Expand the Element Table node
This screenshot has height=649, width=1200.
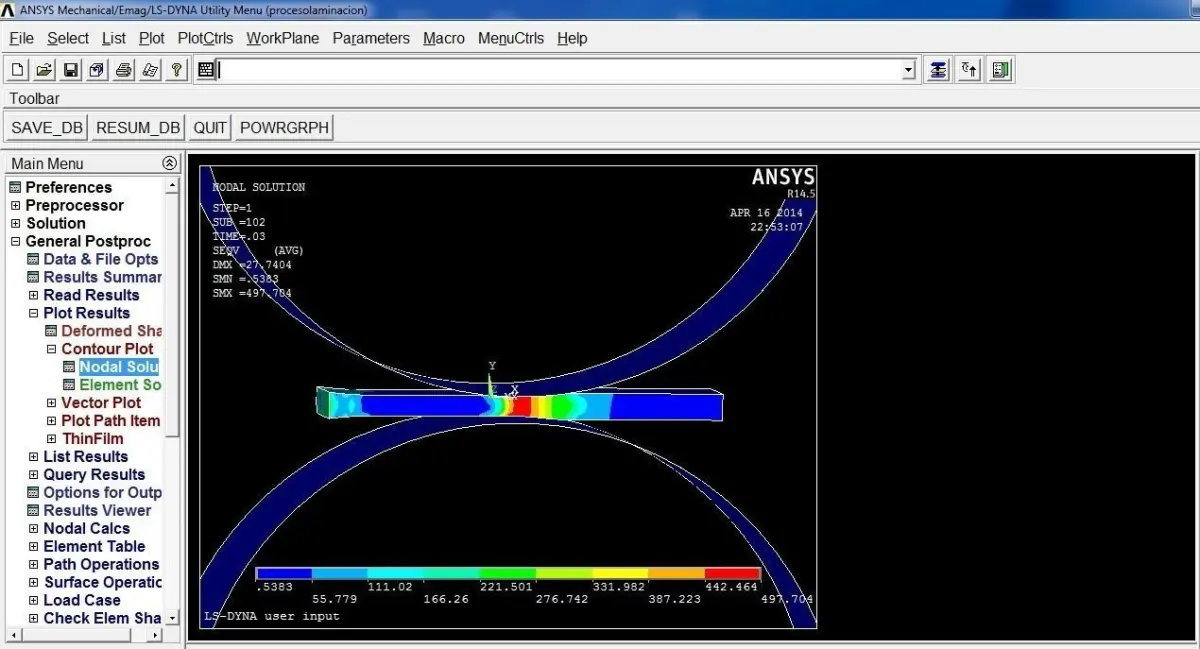[33, 546]
